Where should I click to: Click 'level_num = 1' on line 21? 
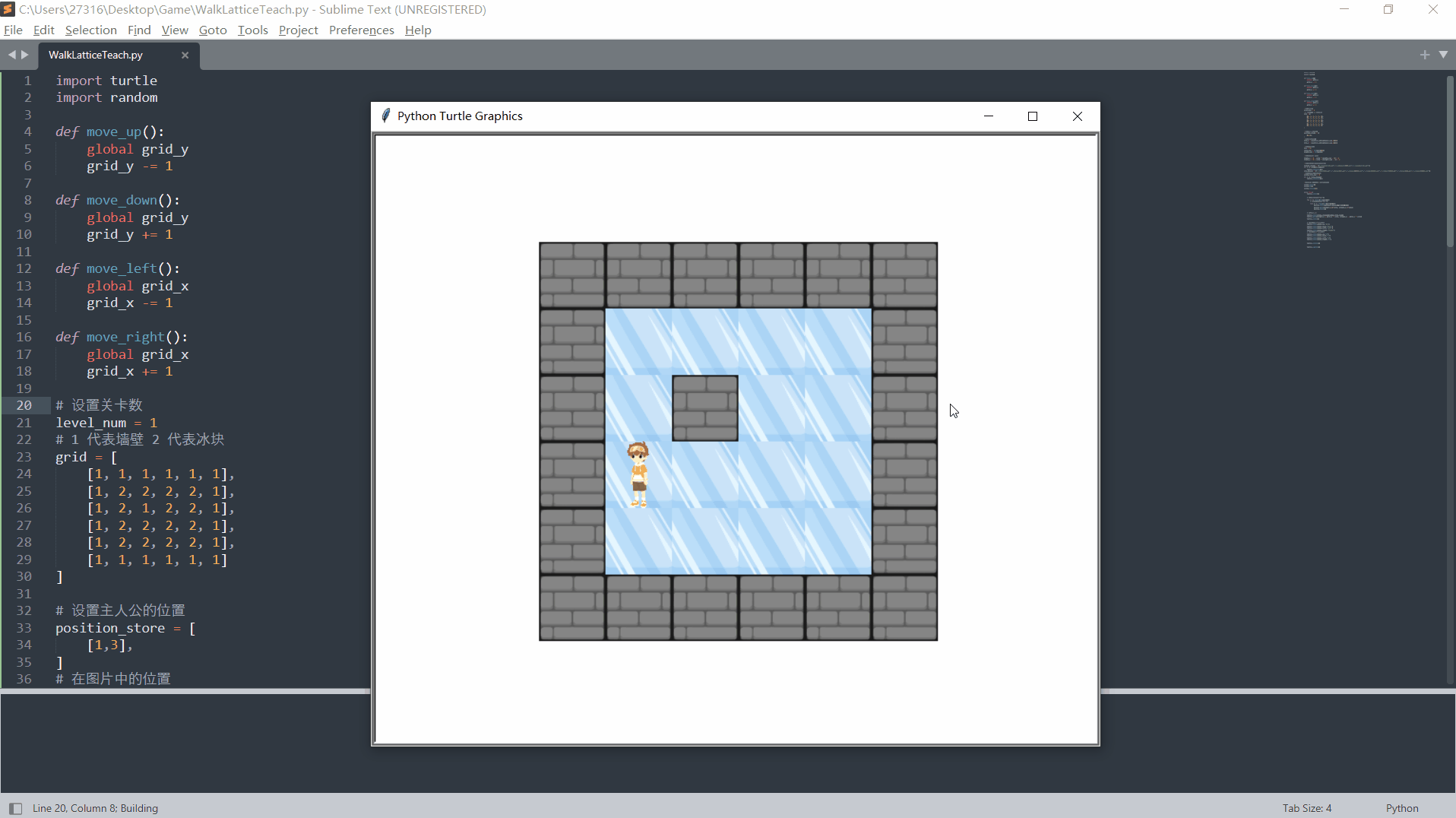click(x=106, y=423)
